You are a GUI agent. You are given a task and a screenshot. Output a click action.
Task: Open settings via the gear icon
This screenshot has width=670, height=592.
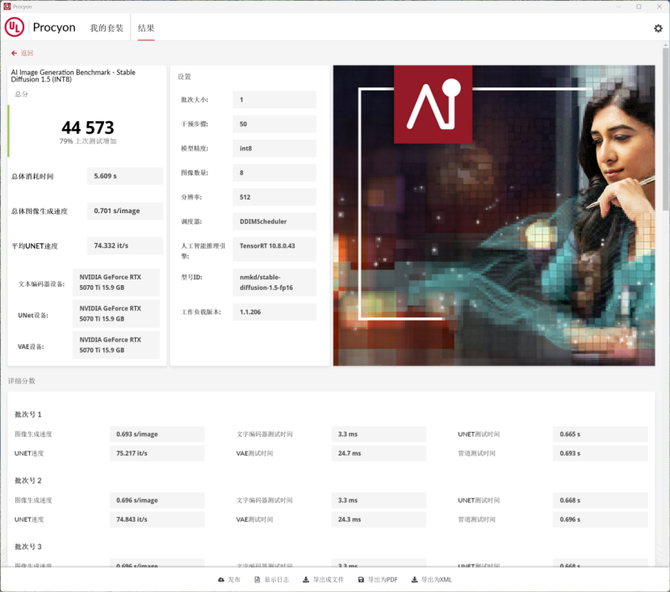[x=658, y=28]
